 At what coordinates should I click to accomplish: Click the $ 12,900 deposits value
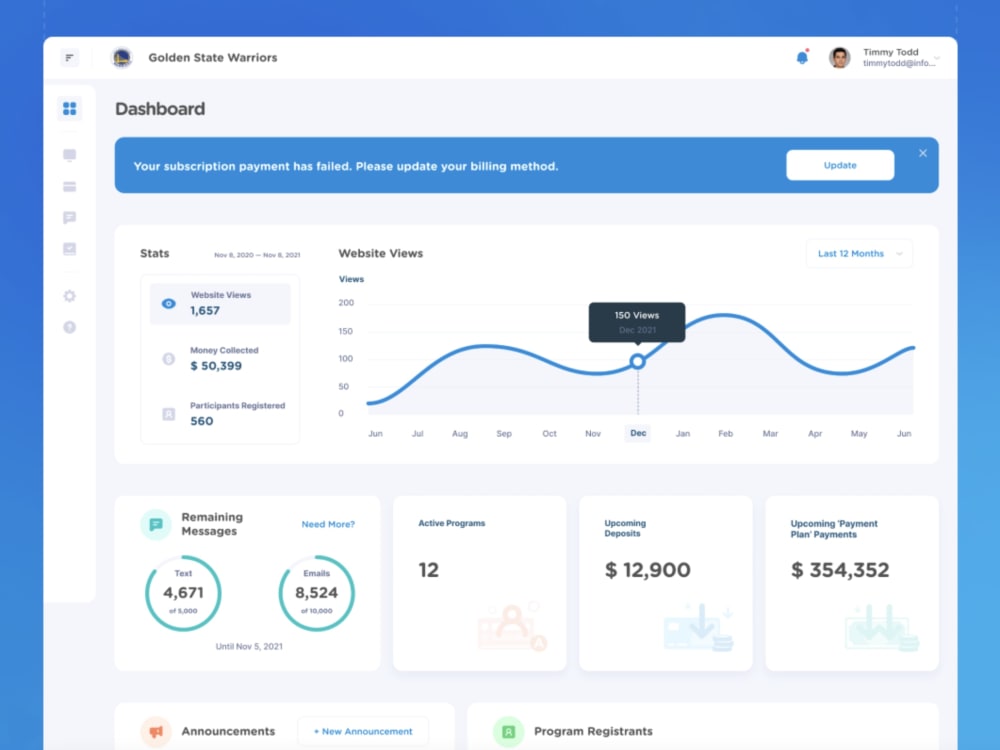[647, 570]
